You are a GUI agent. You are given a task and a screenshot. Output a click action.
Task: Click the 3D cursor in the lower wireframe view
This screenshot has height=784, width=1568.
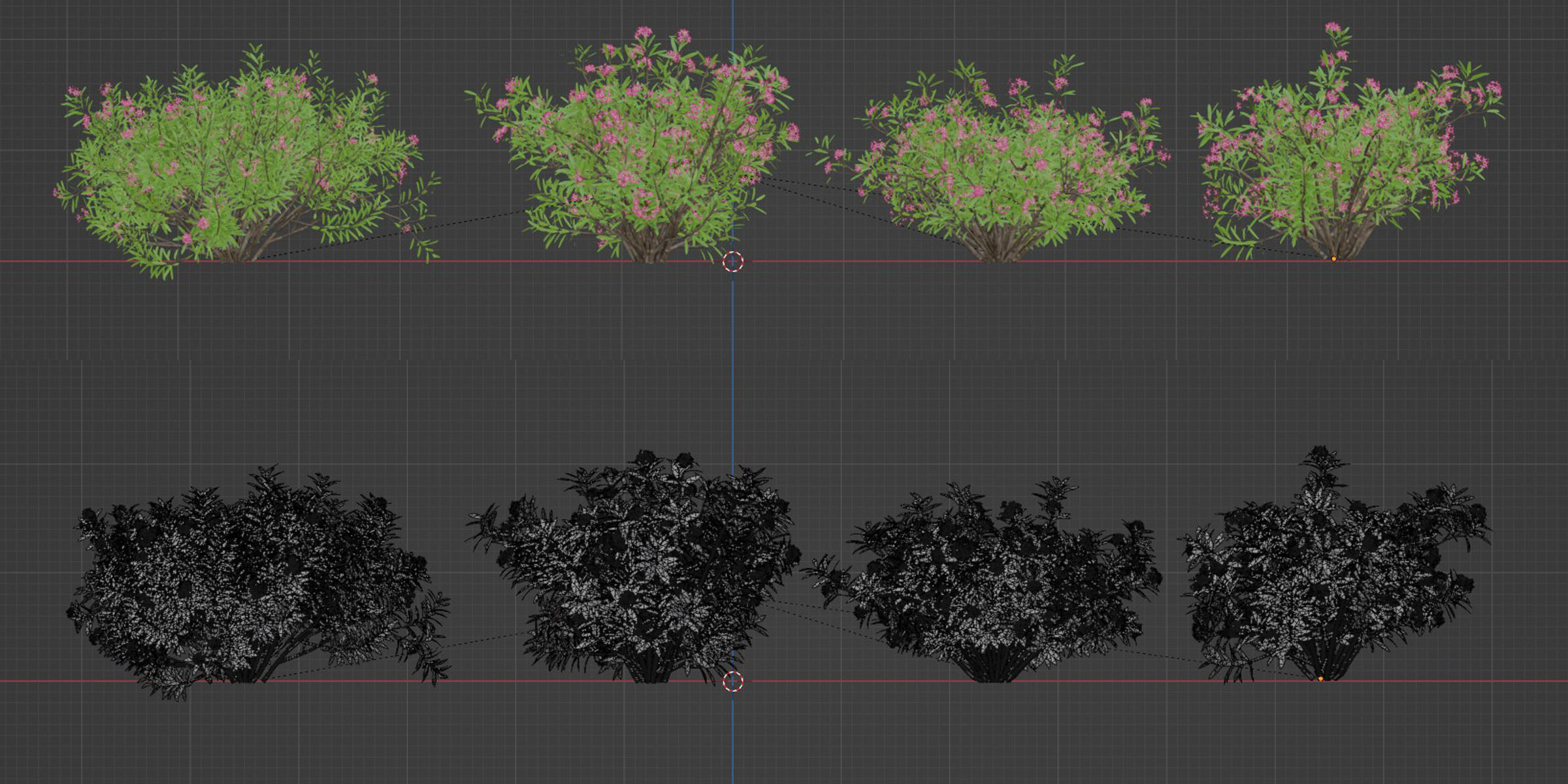click(x=733, y=681)
